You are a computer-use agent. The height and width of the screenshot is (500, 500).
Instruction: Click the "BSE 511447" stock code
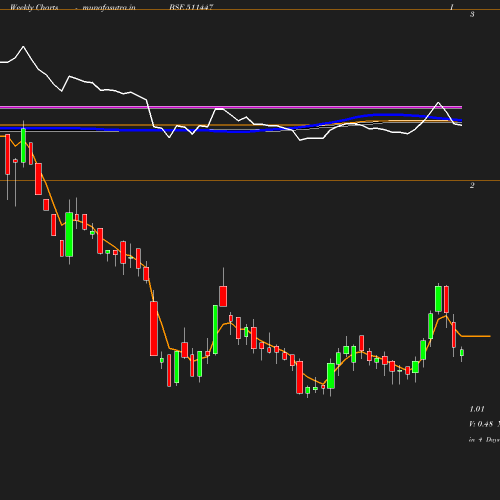[x=191, y=7]
